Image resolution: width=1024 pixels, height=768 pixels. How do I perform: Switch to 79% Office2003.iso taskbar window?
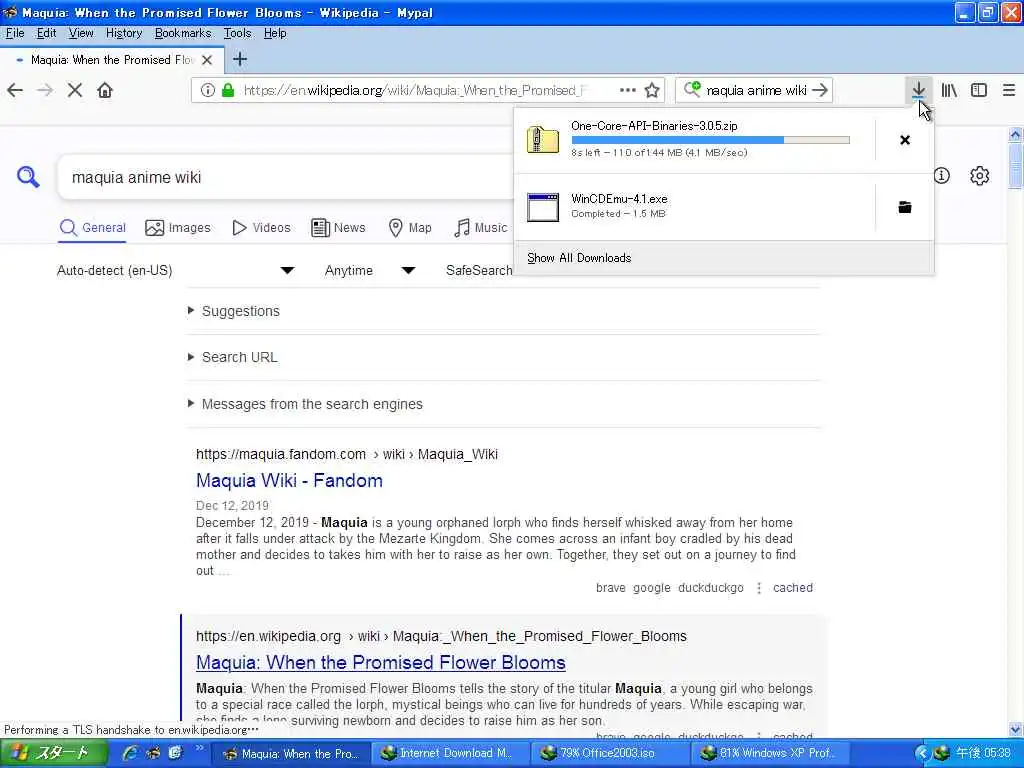click(609, 753)
